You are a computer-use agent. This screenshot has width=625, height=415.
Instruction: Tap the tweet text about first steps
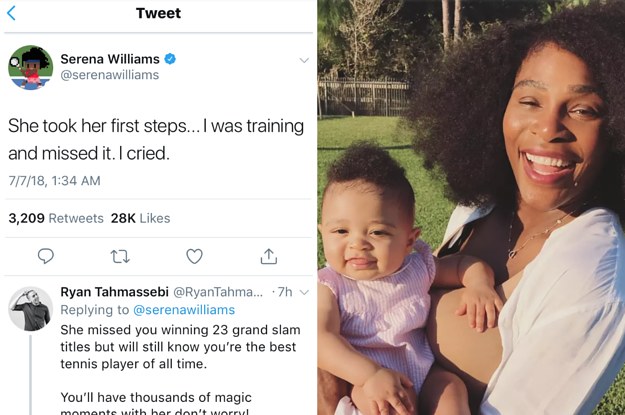pos(155,140)
